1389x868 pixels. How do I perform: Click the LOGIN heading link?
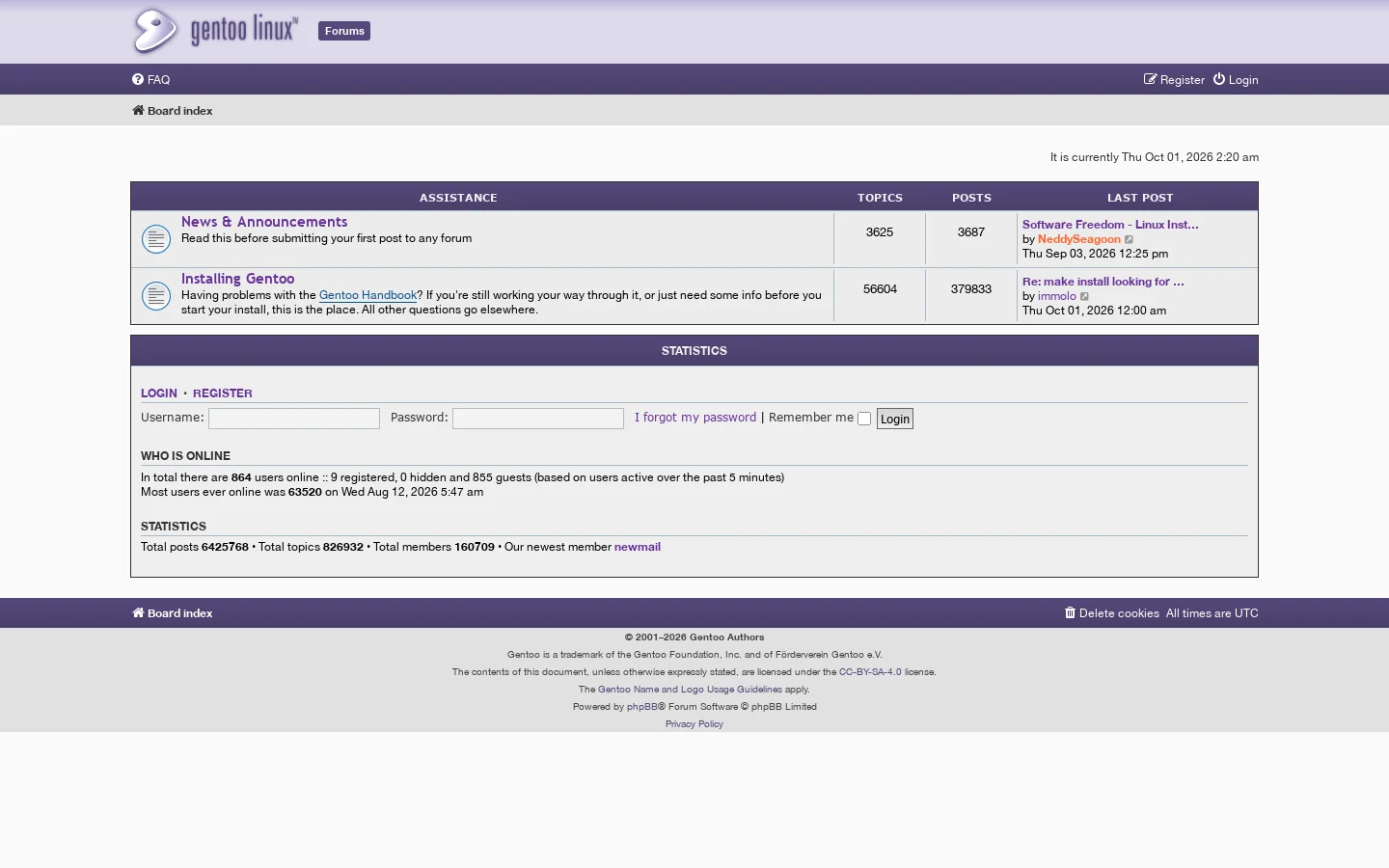click(x=159, y=393)
